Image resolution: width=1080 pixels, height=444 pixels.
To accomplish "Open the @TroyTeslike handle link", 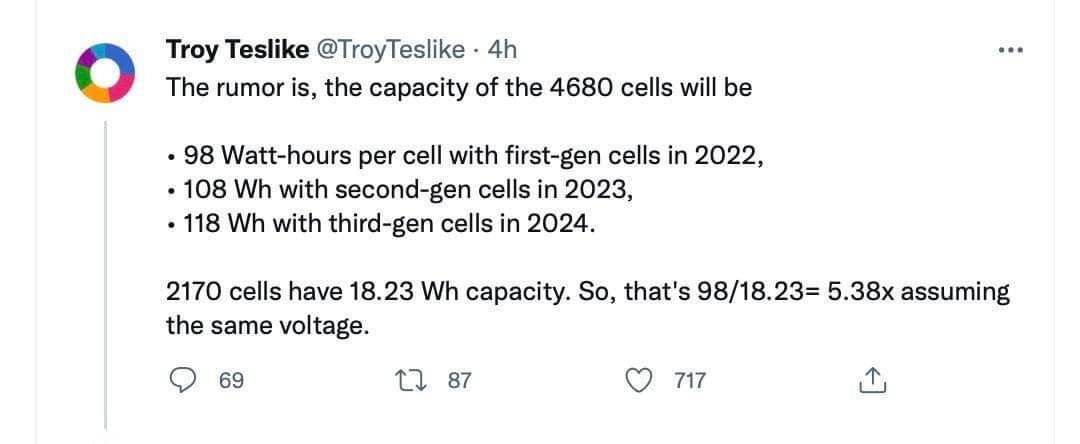I will click(390, 50).
